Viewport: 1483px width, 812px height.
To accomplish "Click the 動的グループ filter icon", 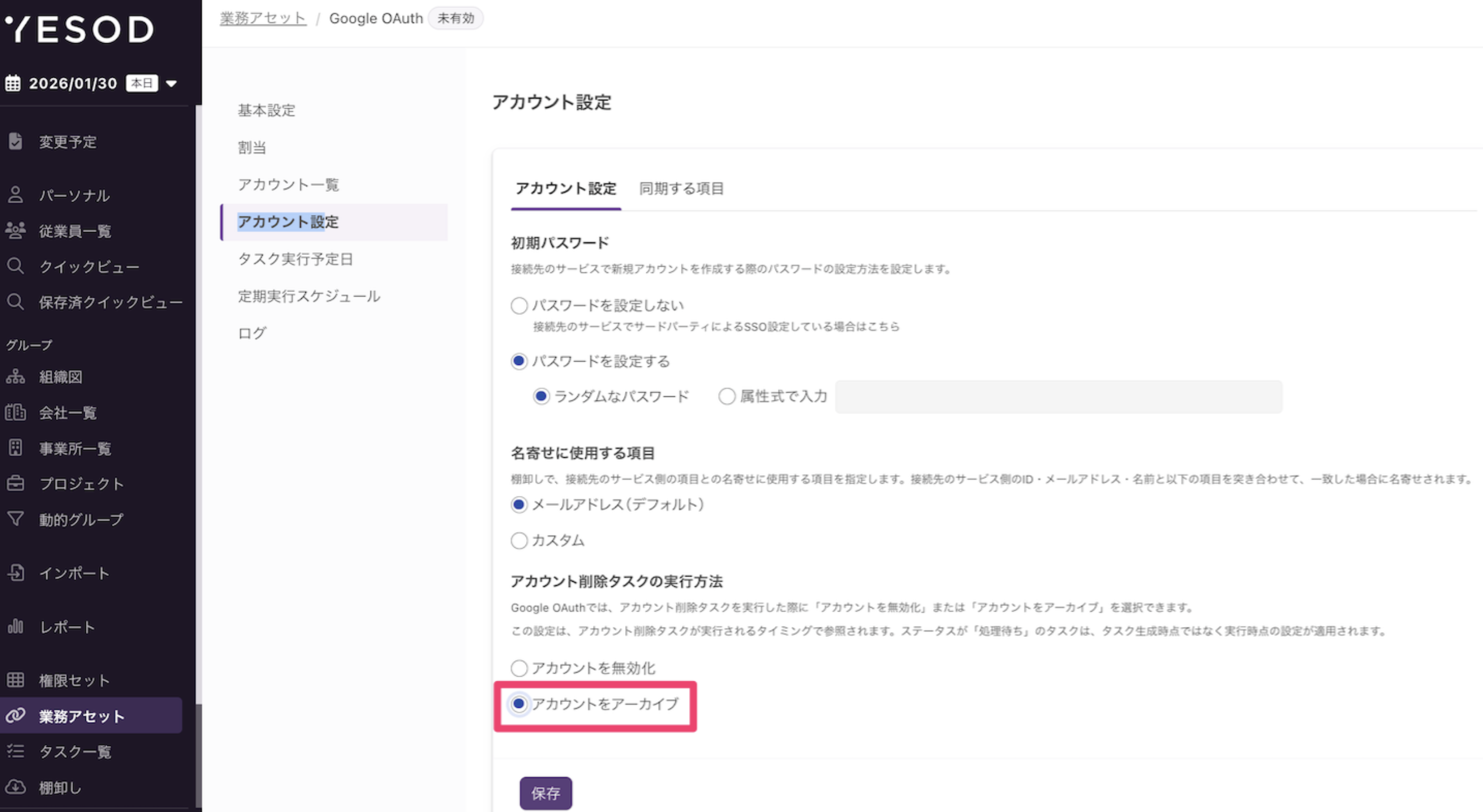I will tap(16, 519).
